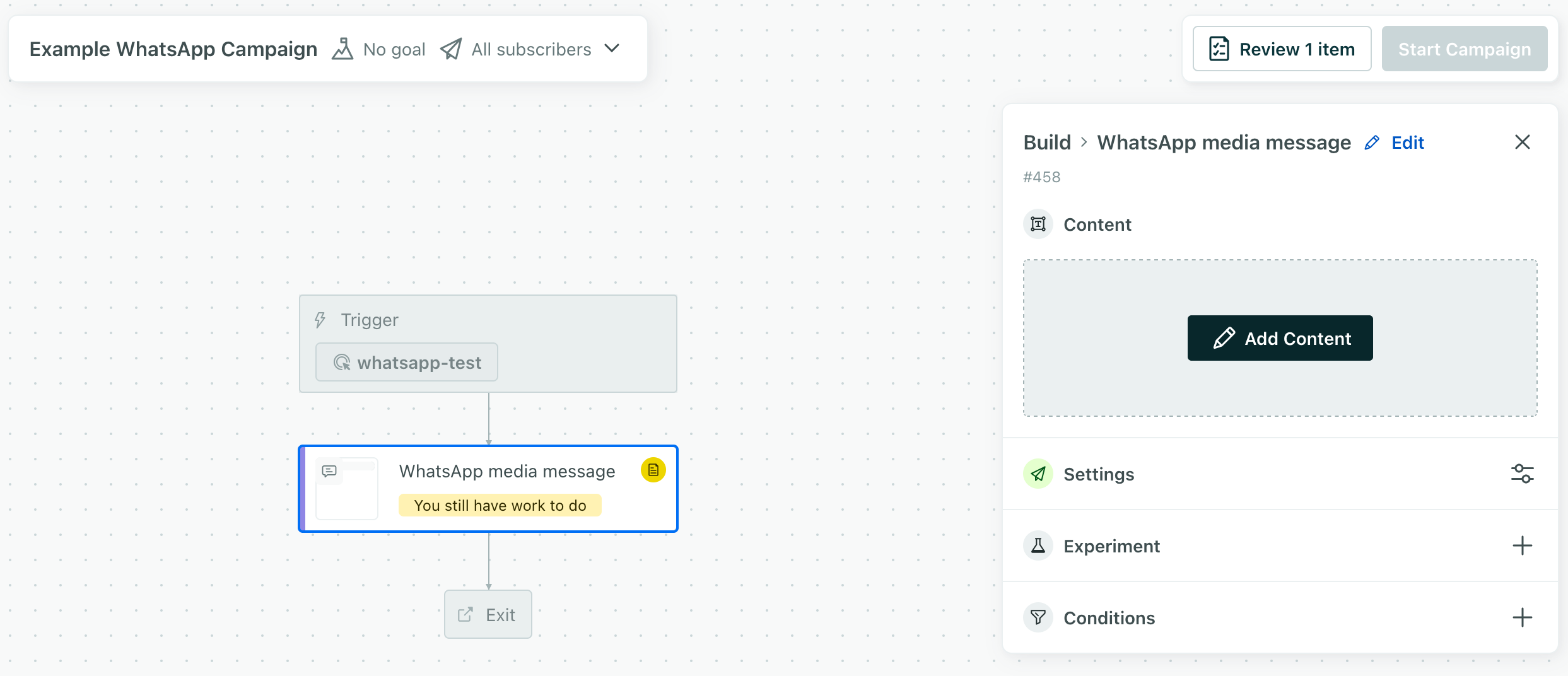The width and height of the screenshot is (1568, 676).
Task: Open the Settings section row
Action: click(1099, 474)
